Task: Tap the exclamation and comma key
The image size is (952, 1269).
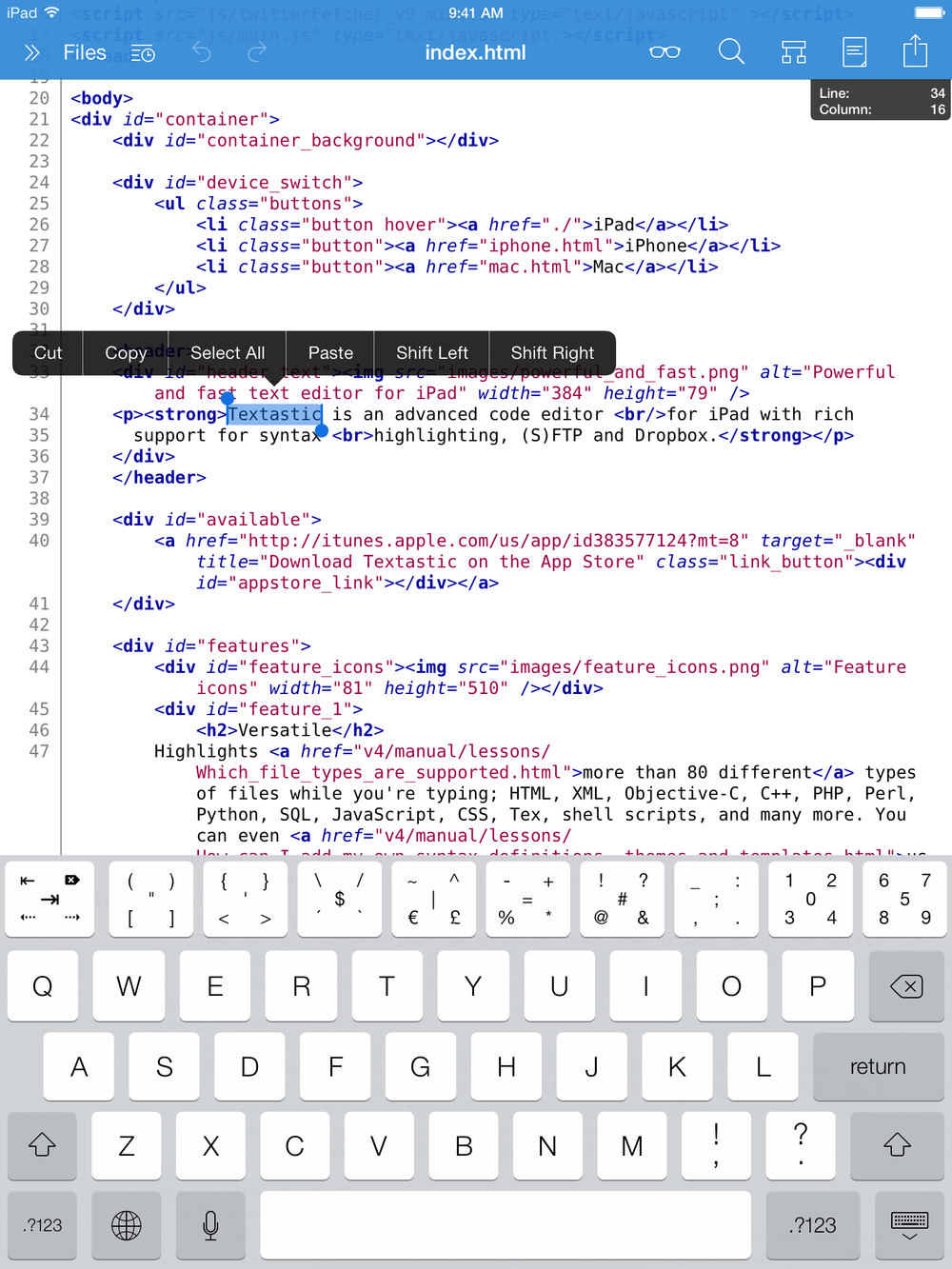Action: (x=716, y=1145)
